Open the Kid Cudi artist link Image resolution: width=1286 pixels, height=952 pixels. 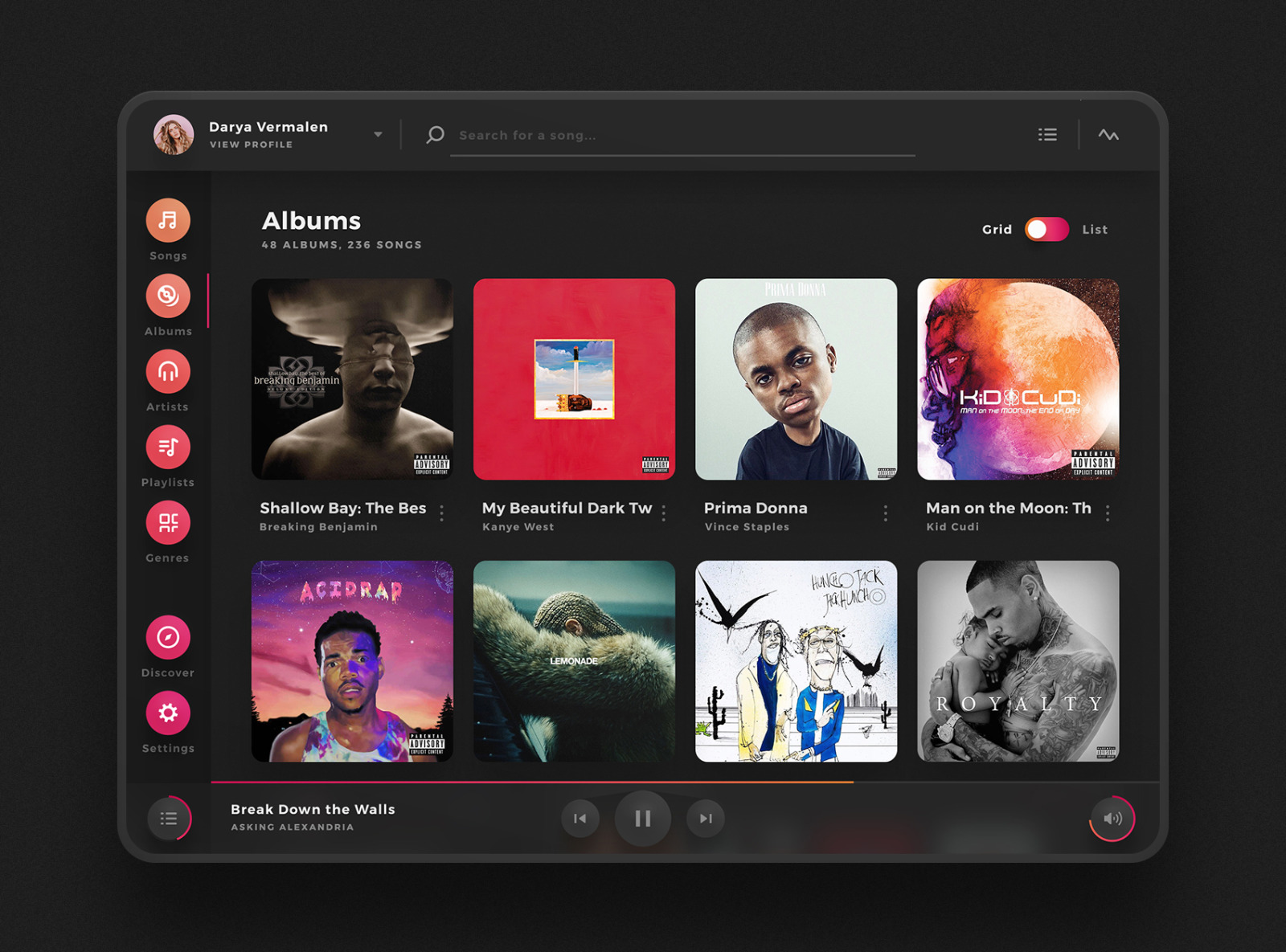pos(952,527)
